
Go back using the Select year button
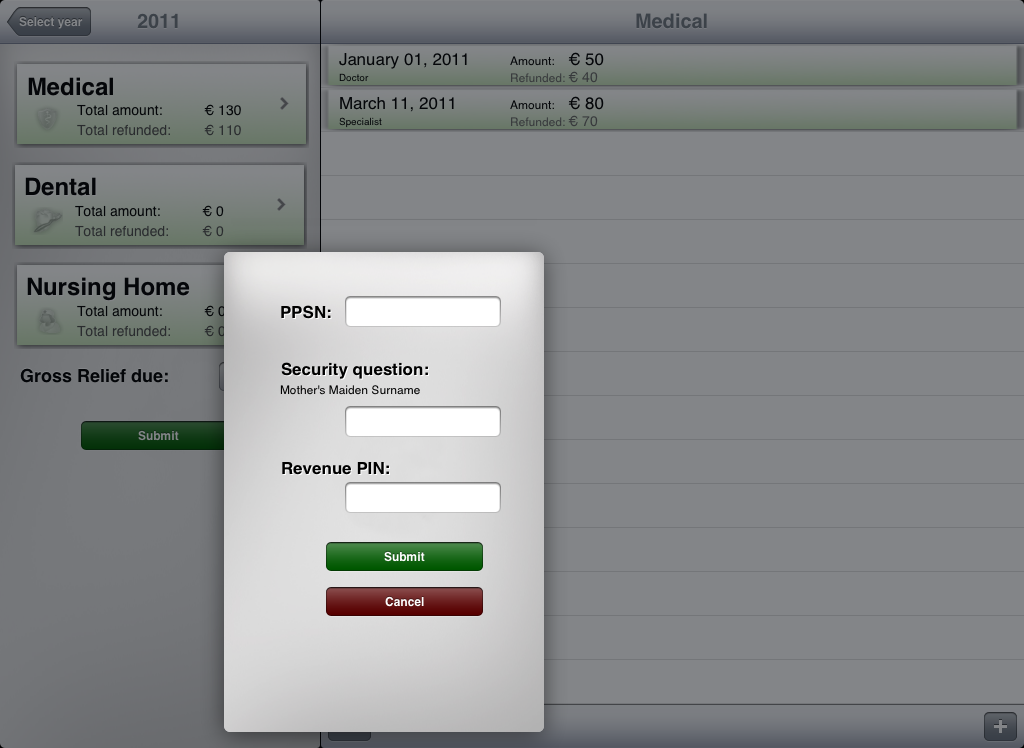[x=49, y=22]
